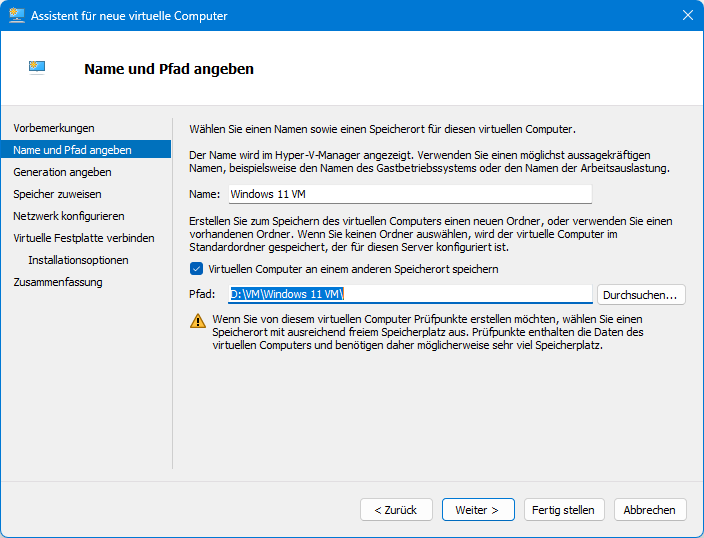Click 'Weiter >' to continue
Viewport: 704px width, 538px height.
click(478, 509)
